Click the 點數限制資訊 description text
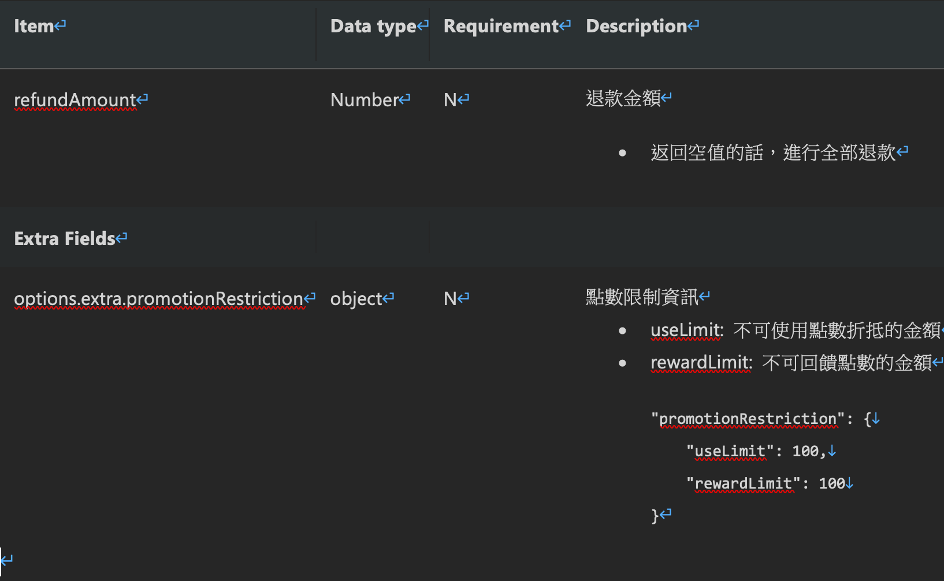The height and width of the screenshot is (582, 944). (x=642, y=297)
